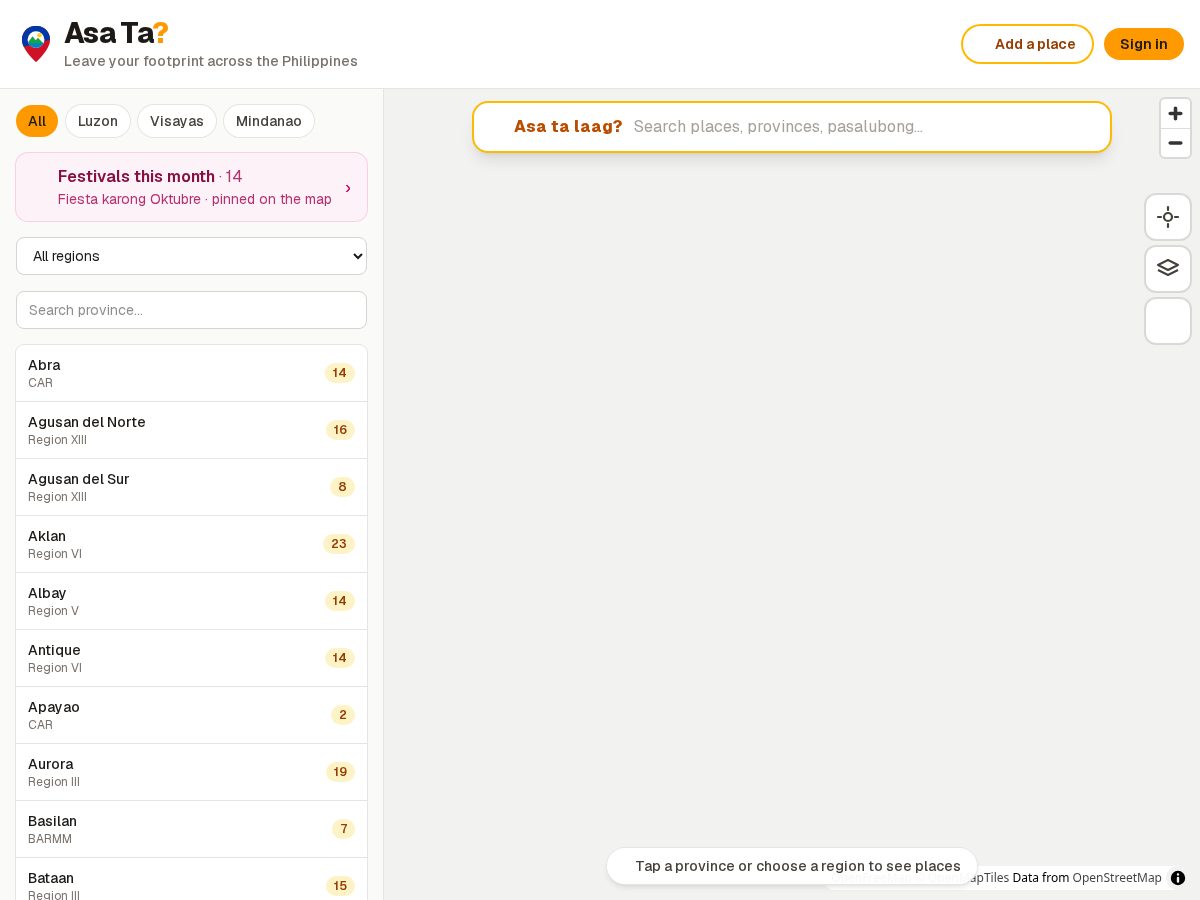Click Aklan's 23 places count badge

click(x=339, y=544)
